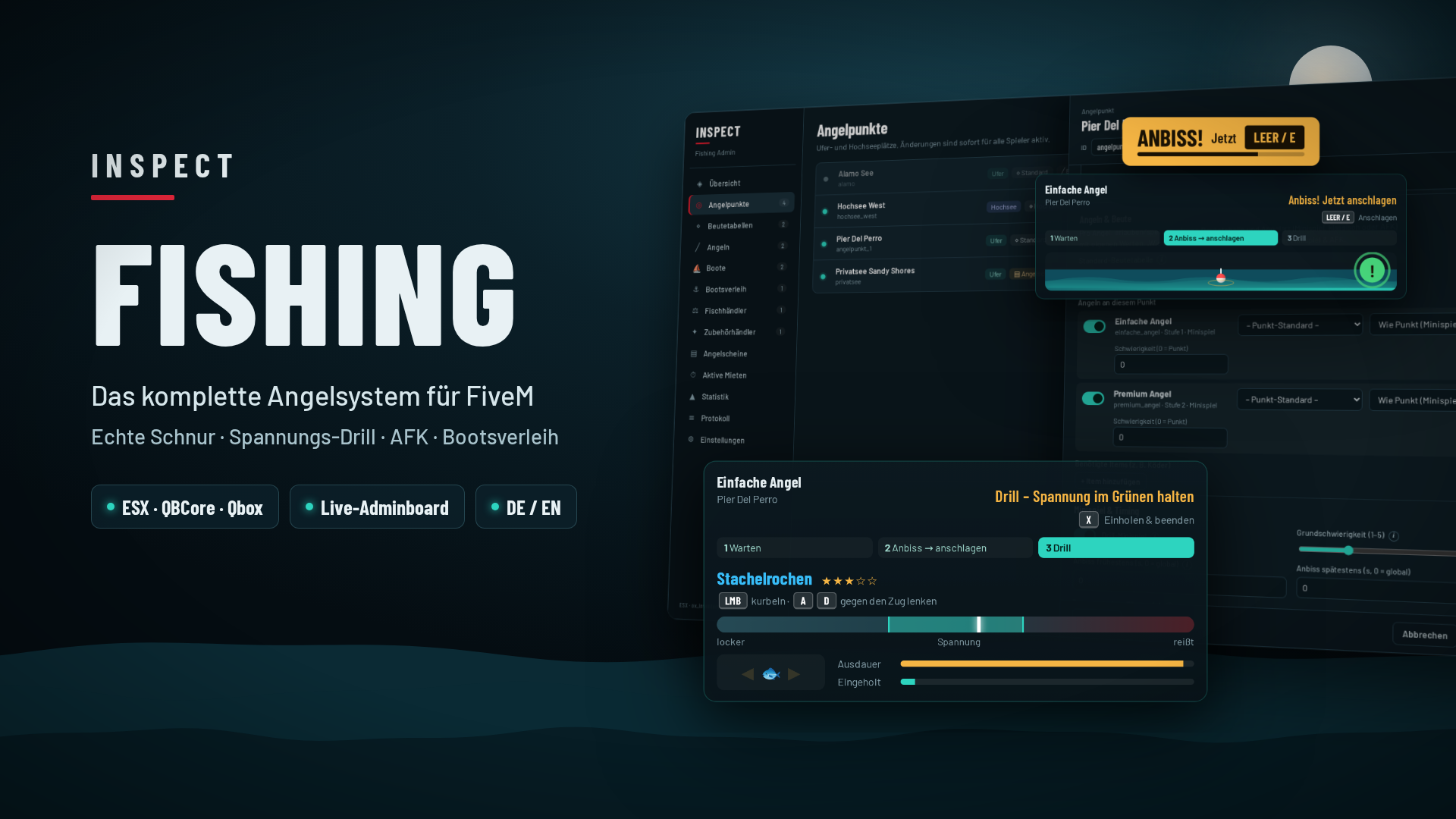1456x819 pixels.
Task: Click the right arrow beside the fish
Action: (794, 674)
